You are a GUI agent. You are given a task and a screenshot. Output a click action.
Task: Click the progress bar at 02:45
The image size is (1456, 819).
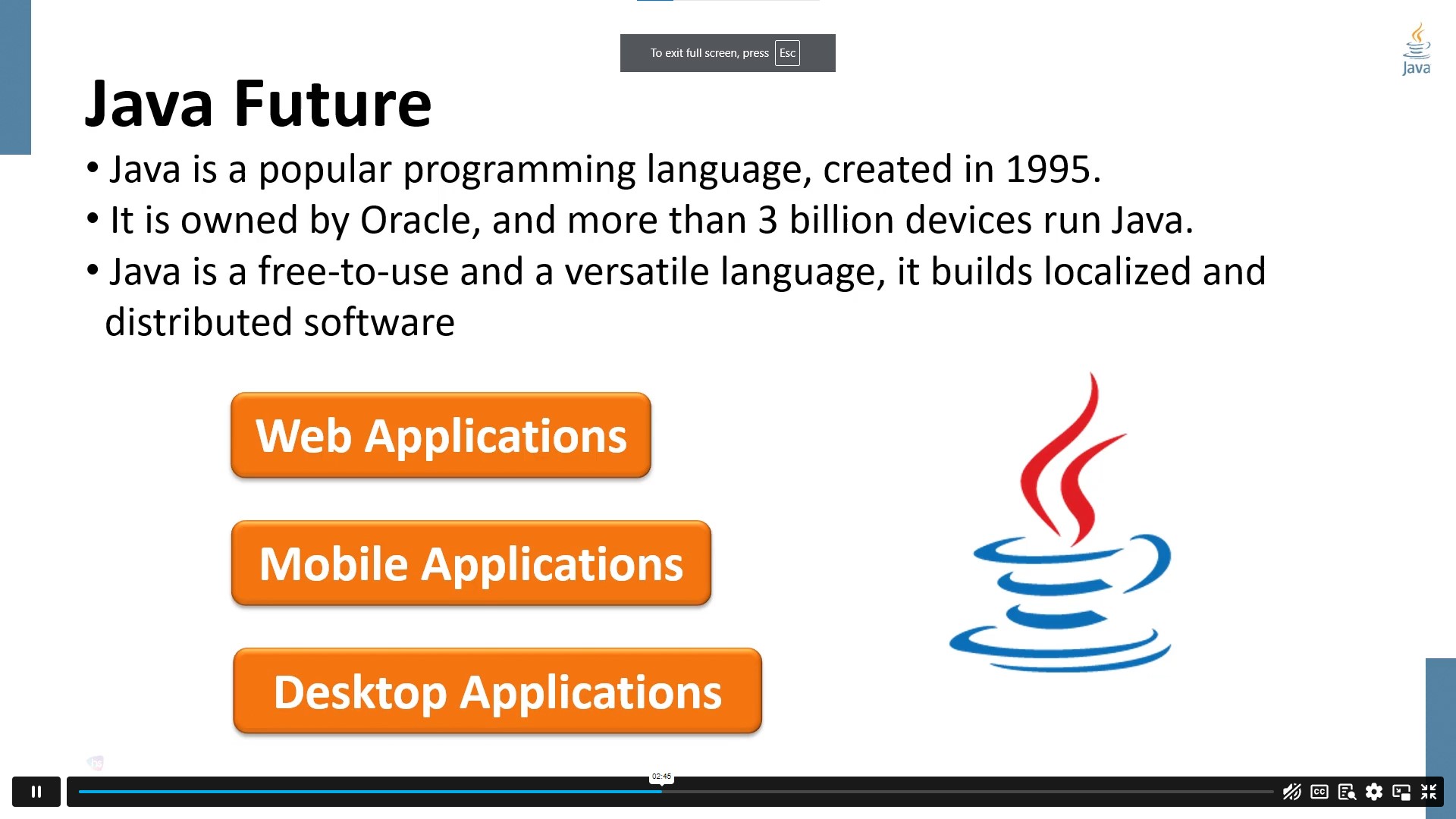coord(659,790)
